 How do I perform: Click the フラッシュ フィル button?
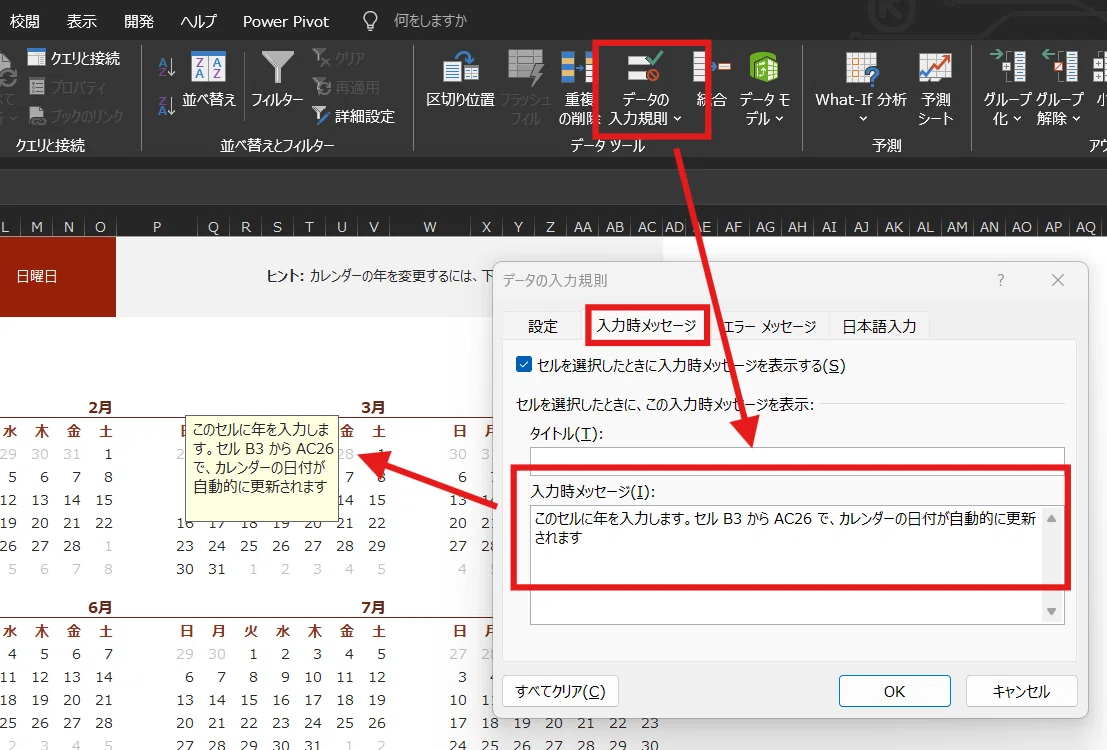click(525, 88)
